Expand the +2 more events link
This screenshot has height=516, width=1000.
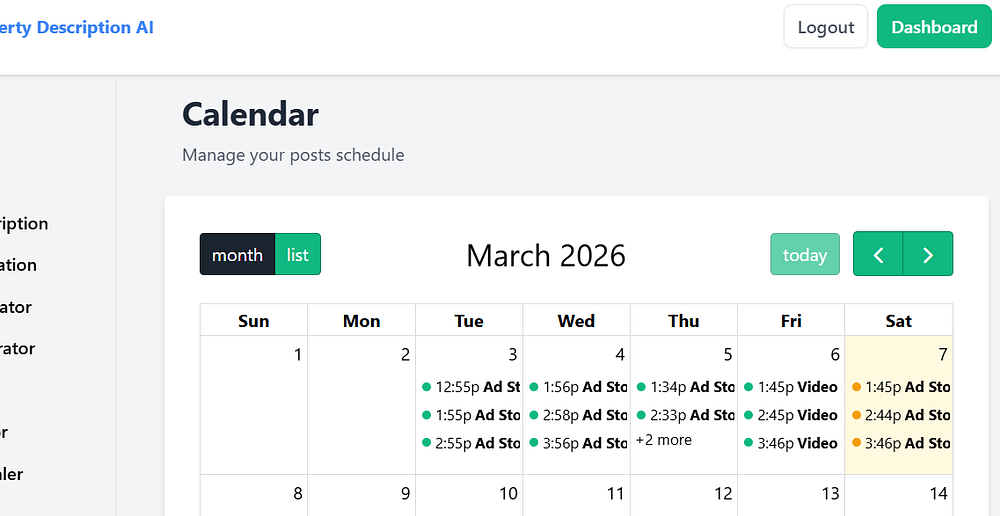664,440
